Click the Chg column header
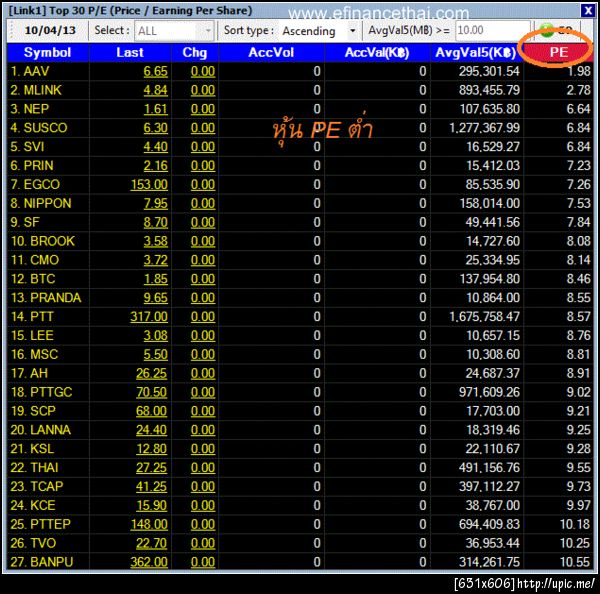This screenshot has height=594, width=600. [194, 52]
